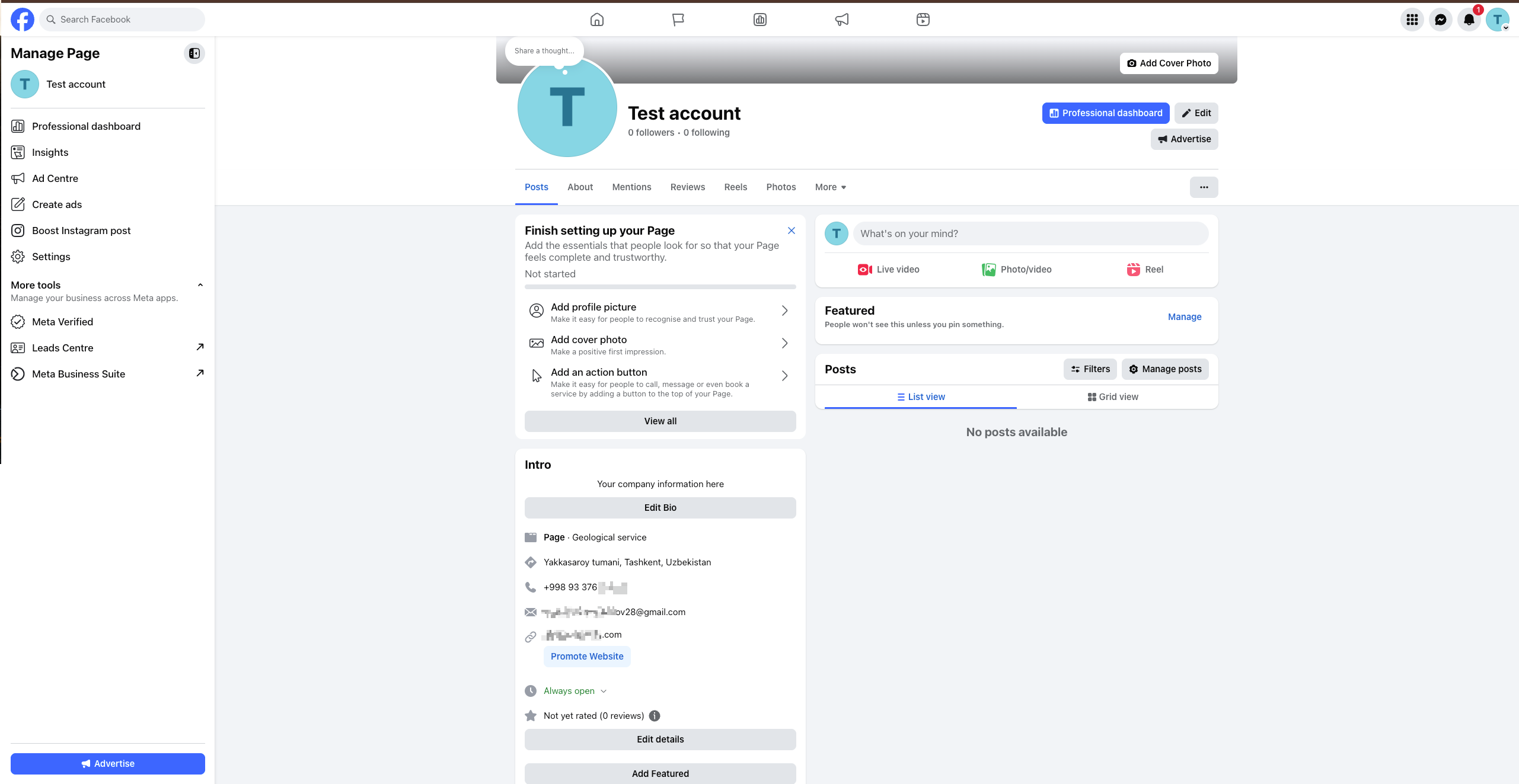This screenshot has width=1519, height=784.
Task: Open Professional dashboard in the sidebar
Action: tap(108, 126)
